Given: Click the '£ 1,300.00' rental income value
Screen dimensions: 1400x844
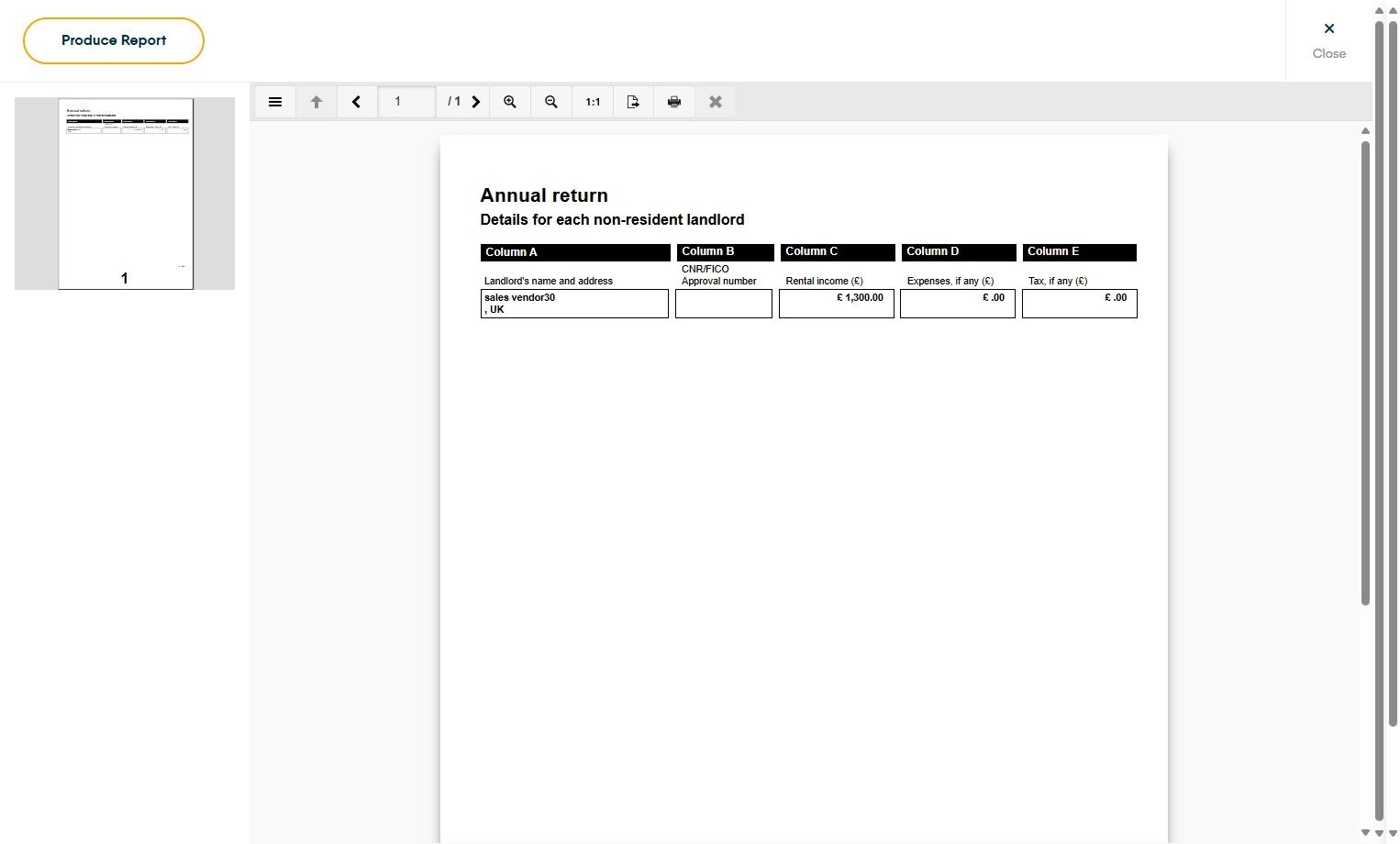Looking at the screenshot, I should (x=860, y=298).
